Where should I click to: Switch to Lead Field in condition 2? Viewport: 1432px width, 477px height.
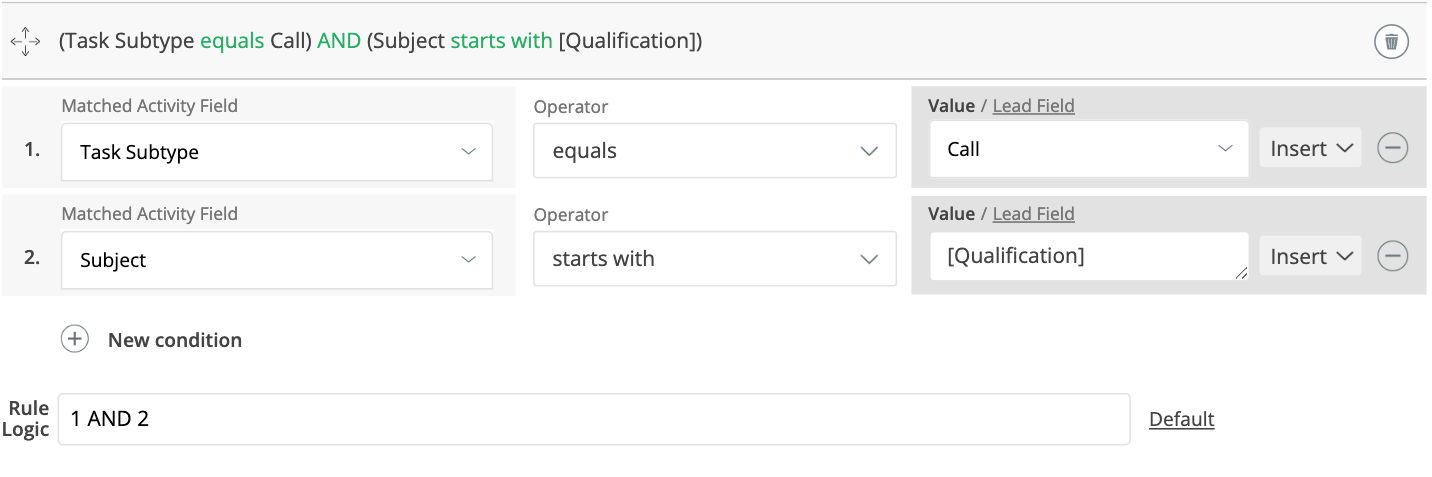click(x=1033, y=214)
